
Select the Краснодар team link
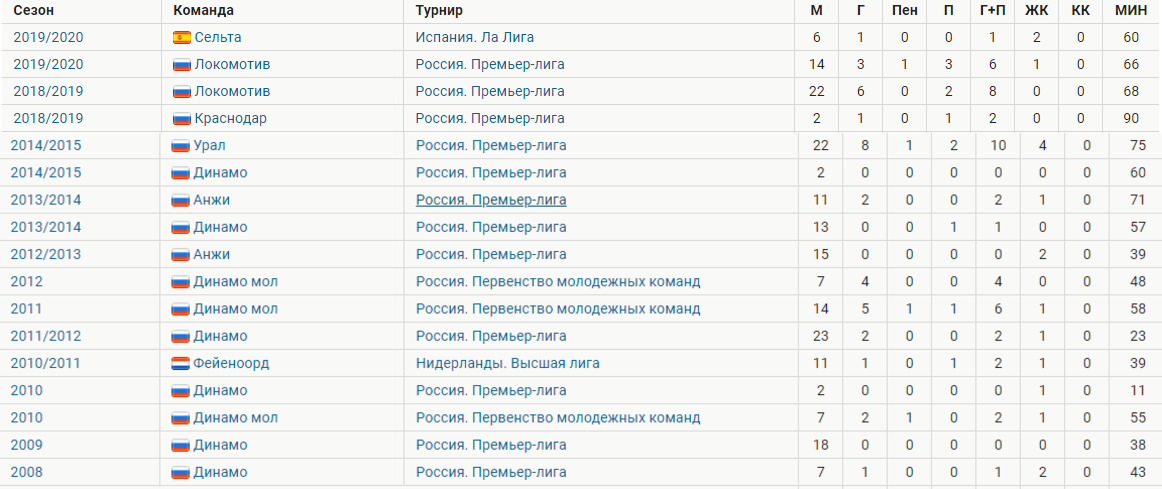point(230,119)
